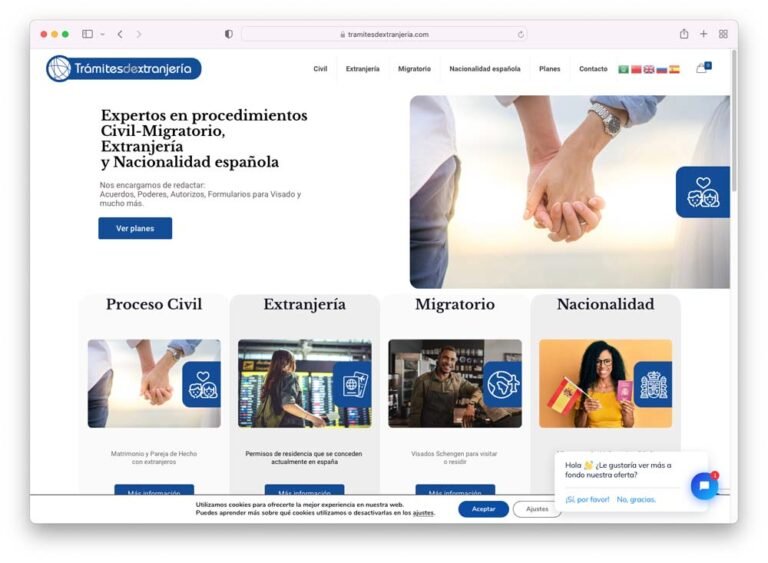Accept cookies with the Aceptar button
Image resolution: width=768 pixels, height=563 pixels.
click(483, 509)
